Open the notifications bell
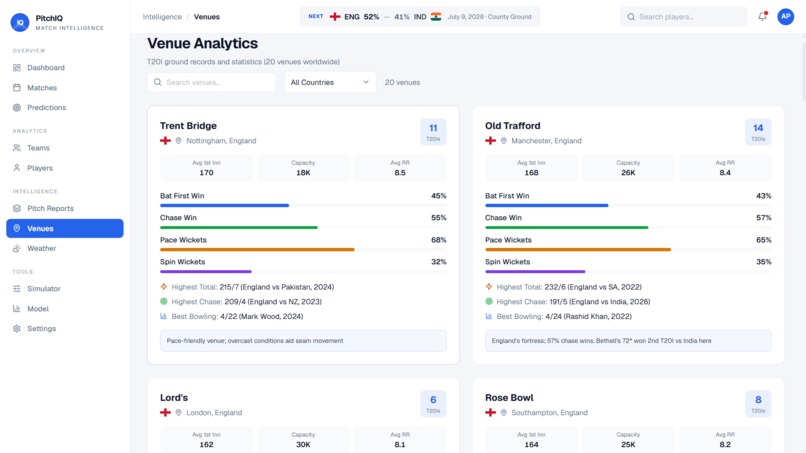 762,16
